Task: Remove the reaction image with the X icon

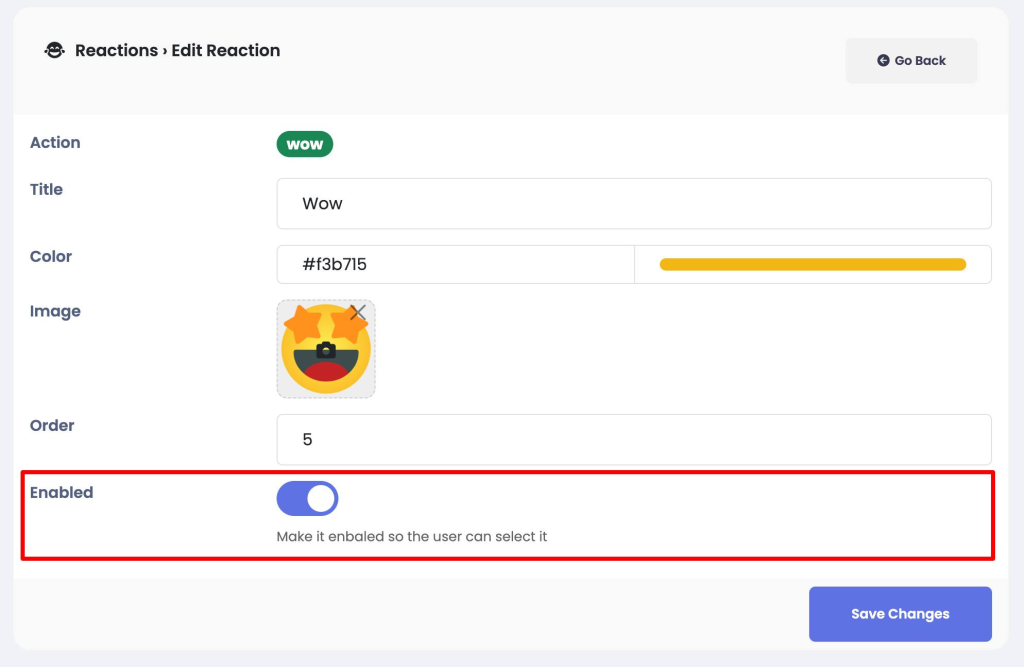Action: 357,312
